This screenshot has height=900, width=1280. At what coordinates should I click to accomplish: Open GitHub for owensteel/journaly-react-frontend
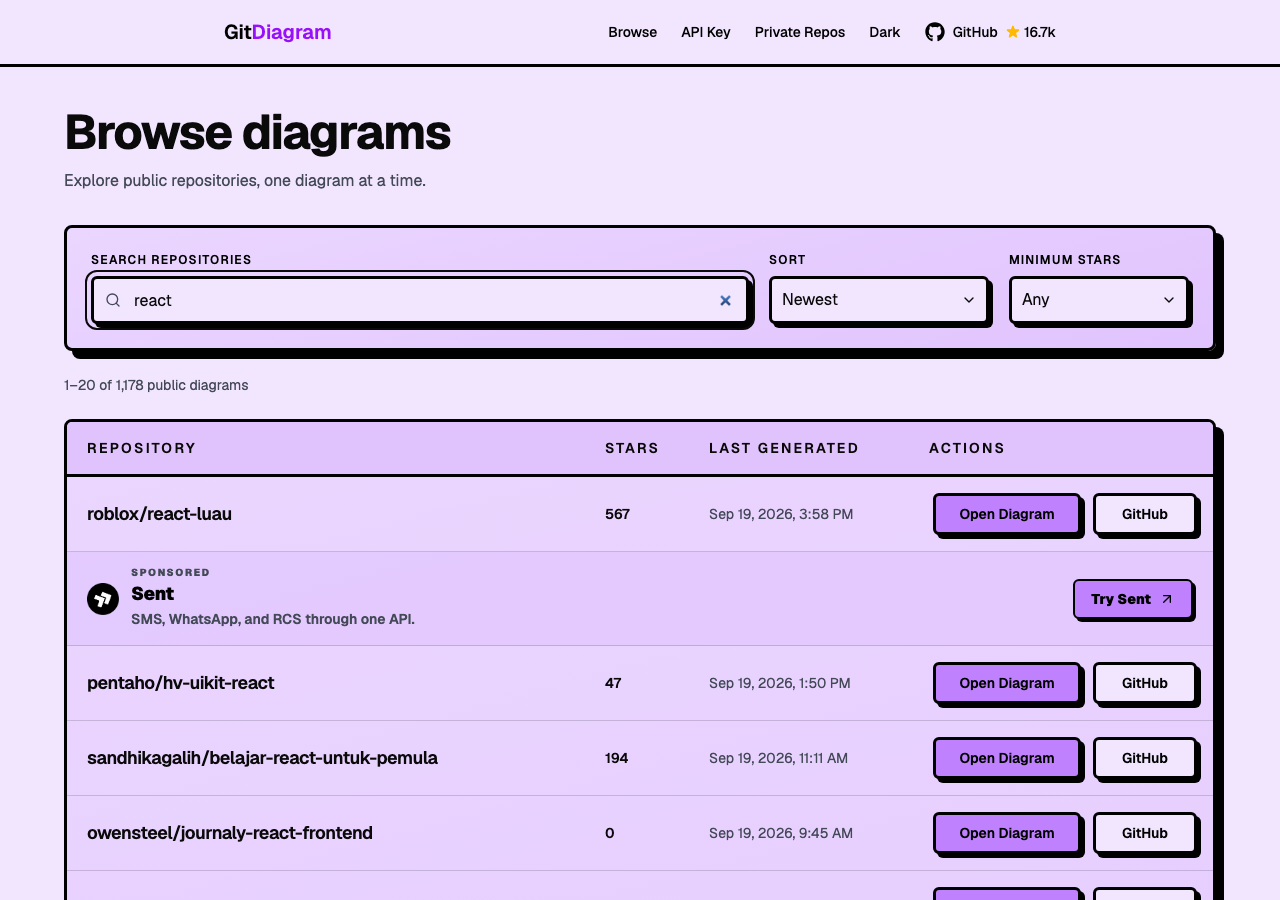[x=1145, y=833]
